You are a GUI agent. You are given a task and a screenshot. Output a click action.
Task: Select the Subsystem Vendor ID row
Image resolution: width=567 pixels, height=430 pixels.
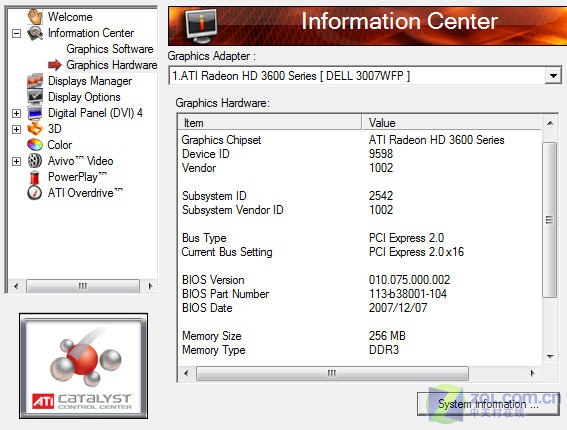360,210
